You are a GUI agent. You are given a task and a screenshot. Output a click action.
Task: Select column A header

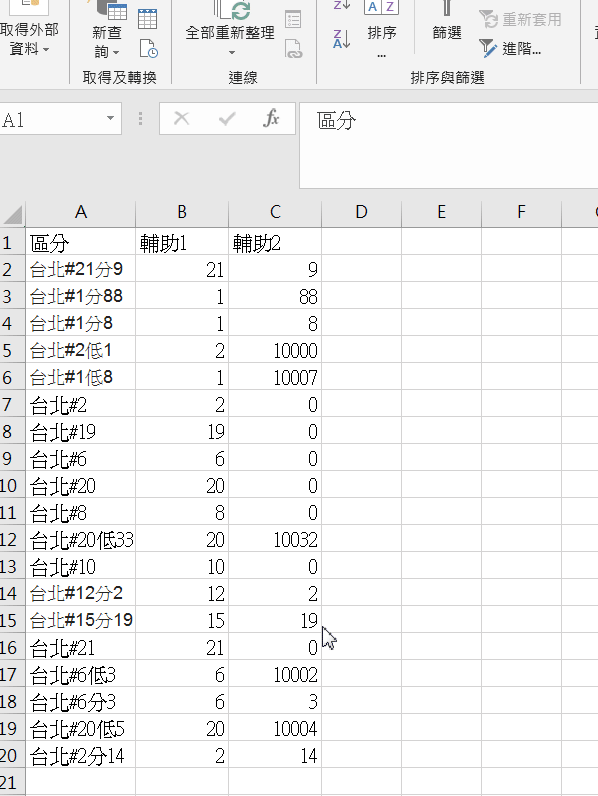81,212
